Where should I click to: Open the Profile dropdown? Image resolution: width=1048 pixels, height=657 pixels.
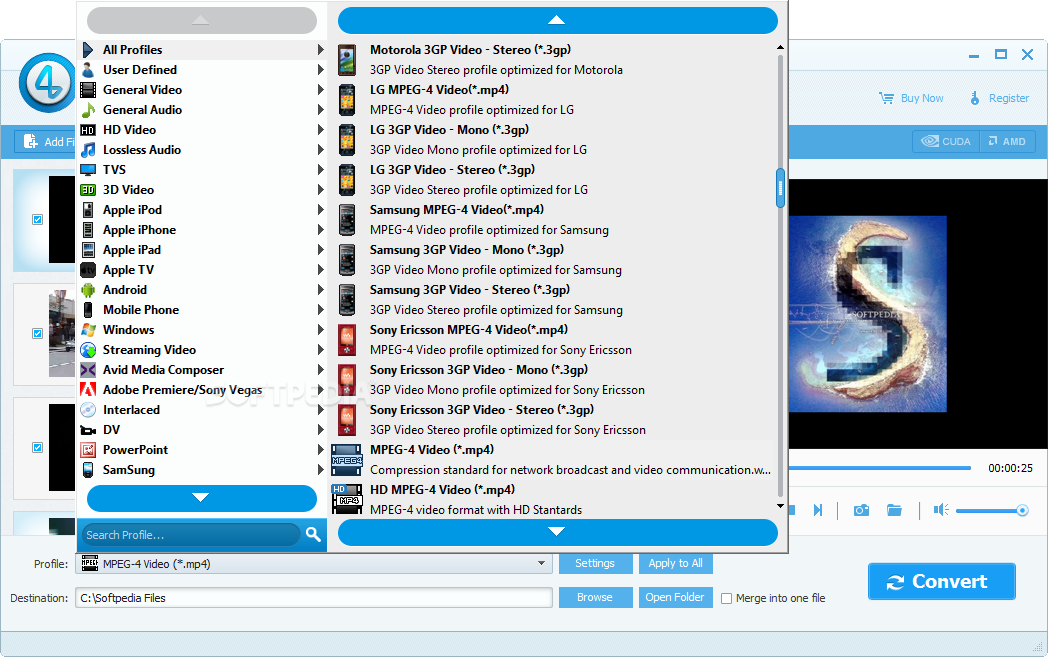click(x=541, y=563)
